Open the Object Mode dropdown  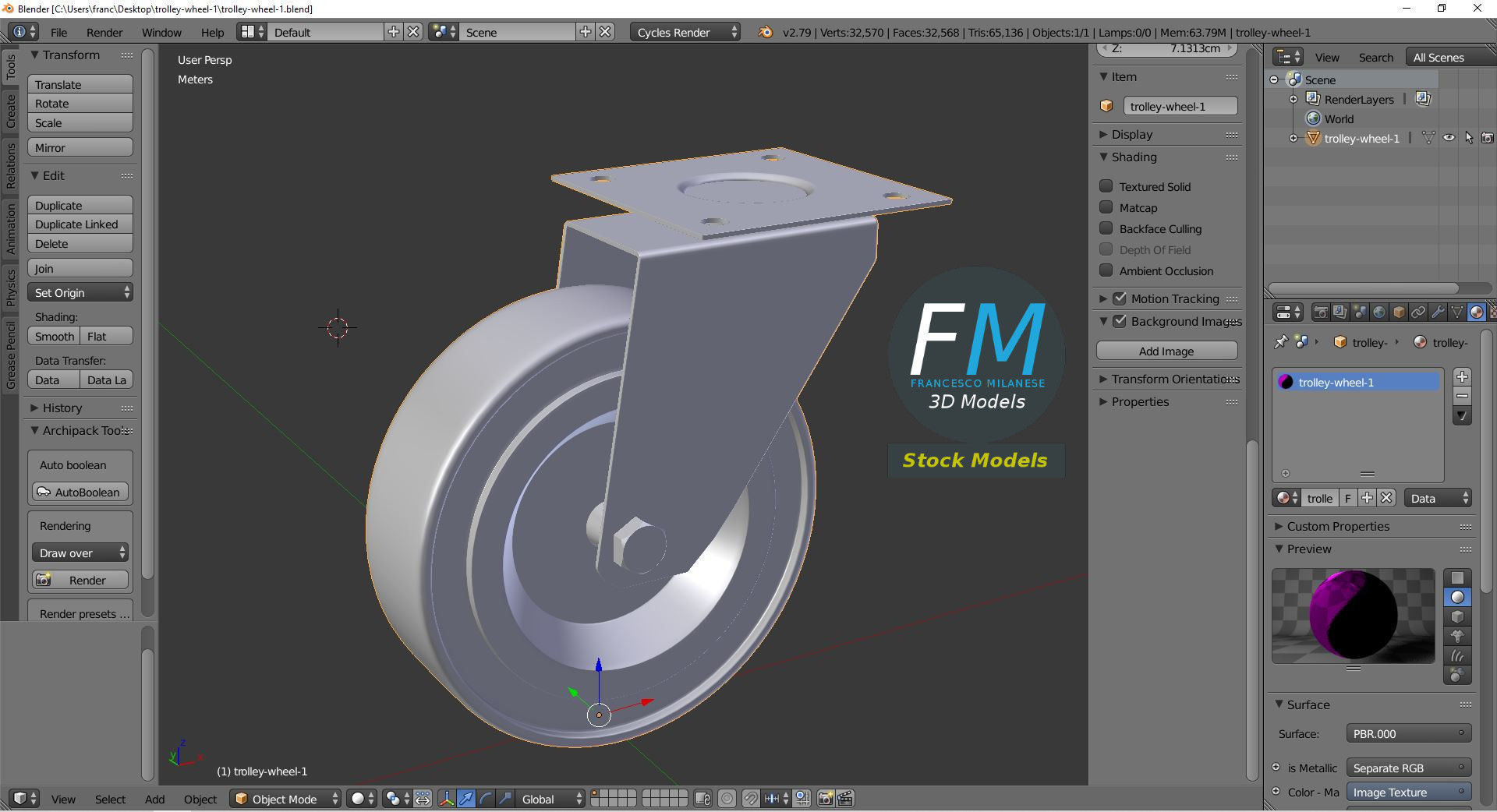285,799
